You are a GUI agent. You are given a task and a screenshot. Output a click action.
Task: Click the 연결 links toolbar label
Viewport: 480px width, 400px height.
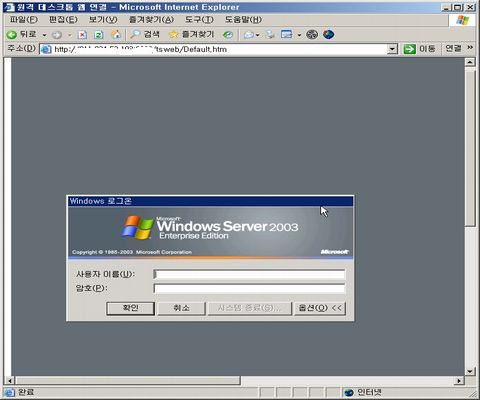tap(453, 49)
